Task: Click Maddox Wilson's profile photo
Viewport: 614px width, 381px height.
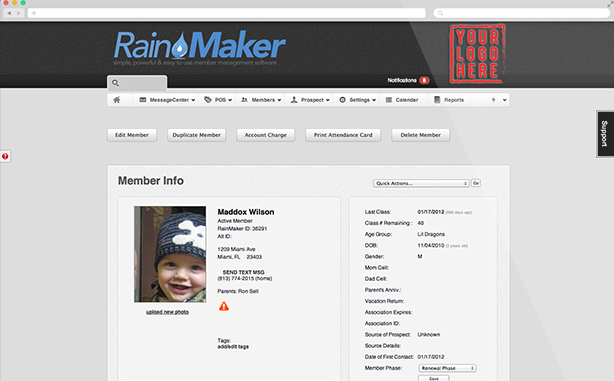Action: 170,254
